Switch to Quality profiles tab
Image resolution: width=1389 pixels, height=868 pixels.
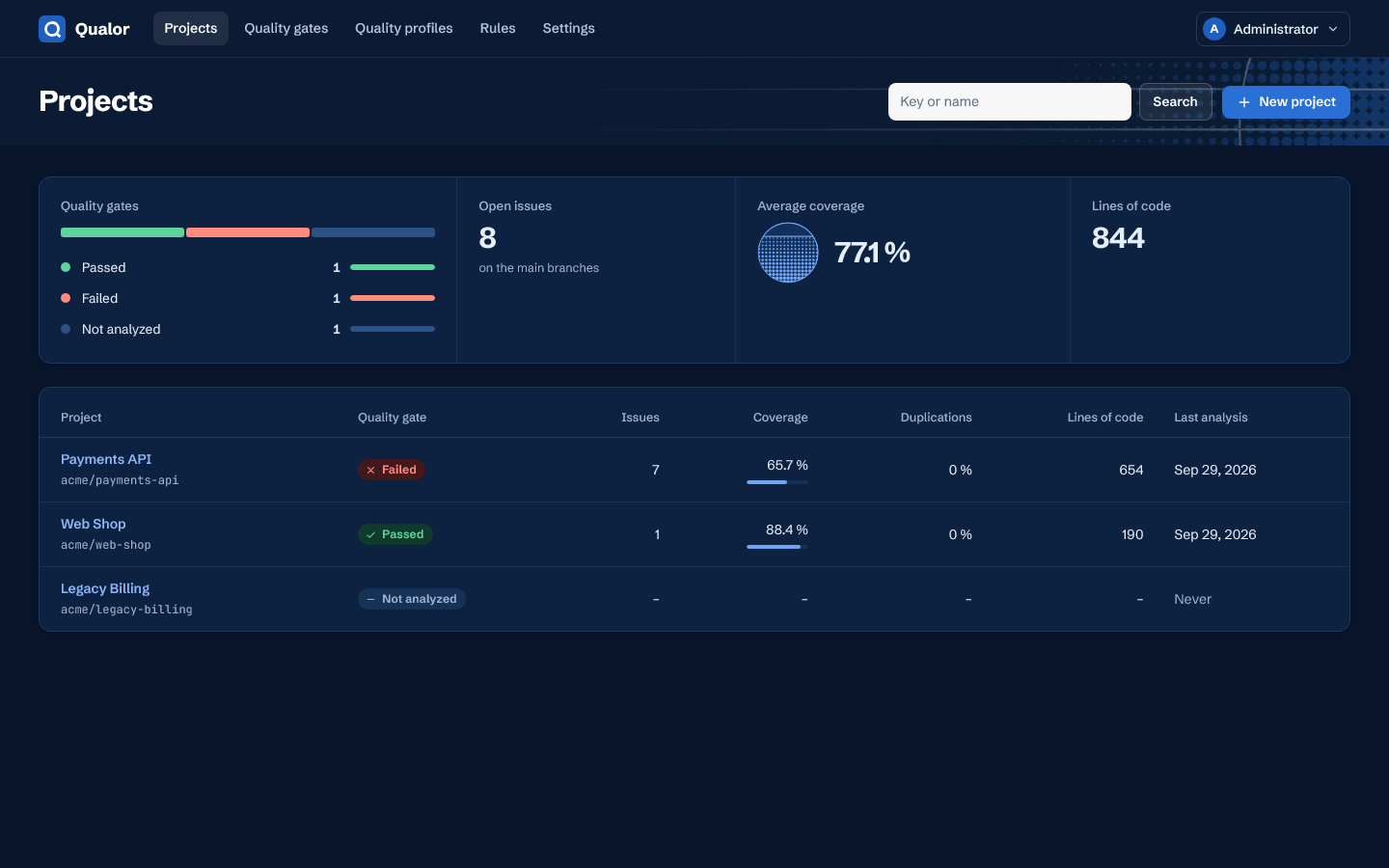click(404, 28)
